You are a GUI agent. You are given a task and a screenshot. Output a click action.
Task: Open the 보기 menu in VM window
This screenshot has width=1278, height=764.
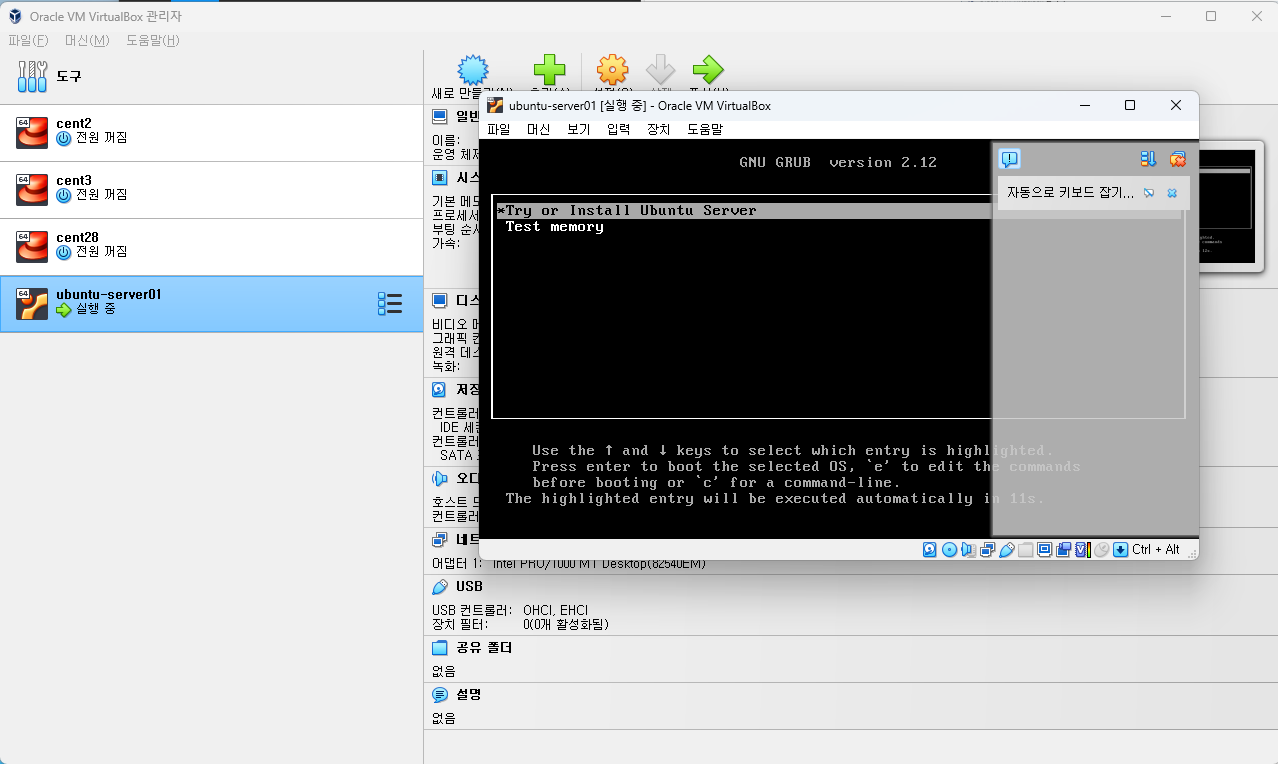[x=579, y=129]
